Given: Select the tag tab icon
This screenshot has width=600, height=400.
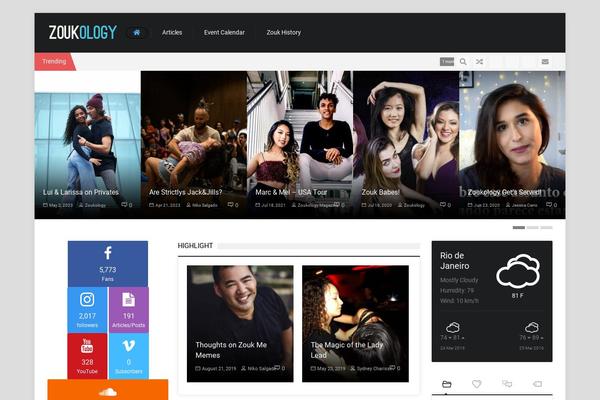Looking at the screenshot, I should 537,384.
